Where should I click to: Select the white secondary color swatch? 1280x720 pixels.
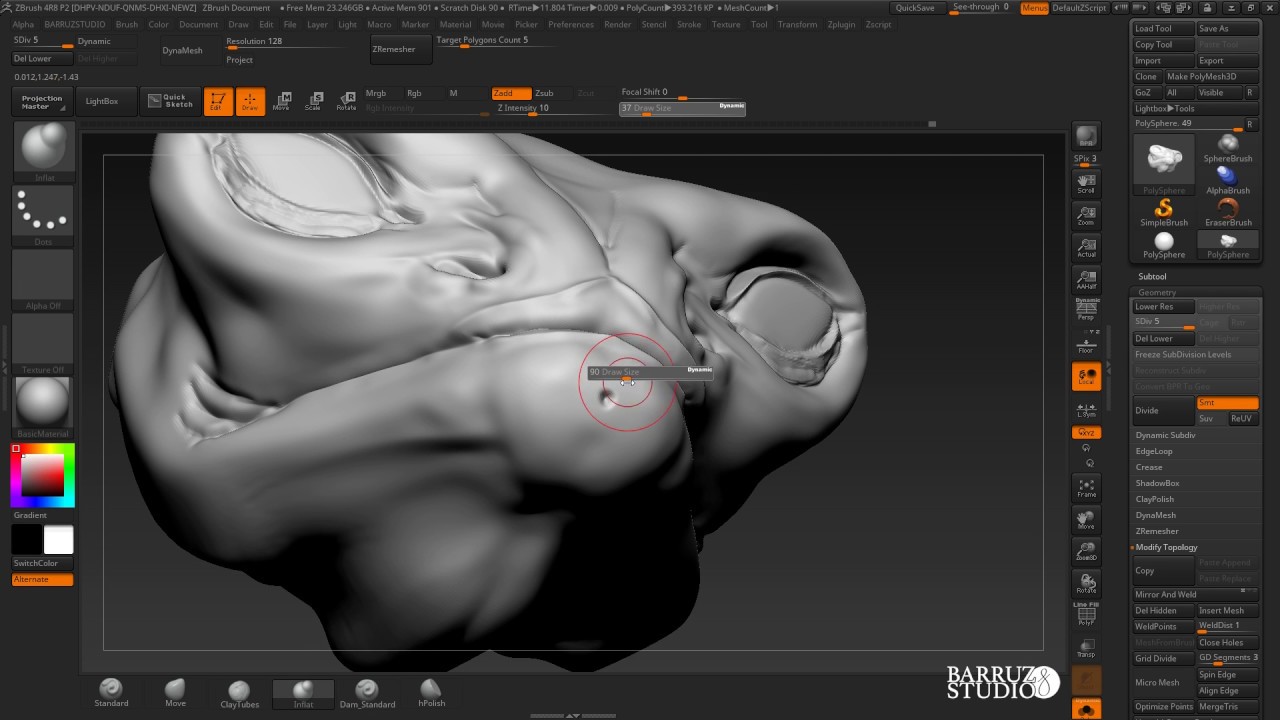(x=58, y=540)
